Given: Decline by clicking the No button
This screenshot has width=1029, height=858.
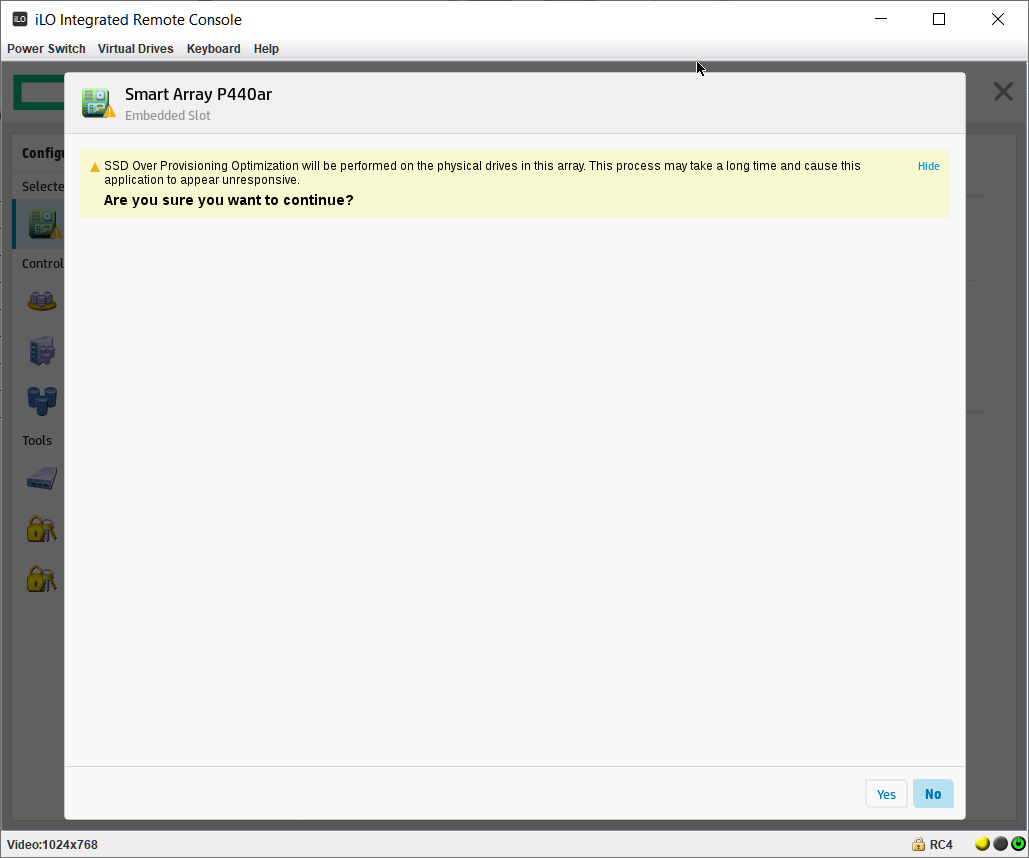Looking at the screenshot, I should pos(933,794).
